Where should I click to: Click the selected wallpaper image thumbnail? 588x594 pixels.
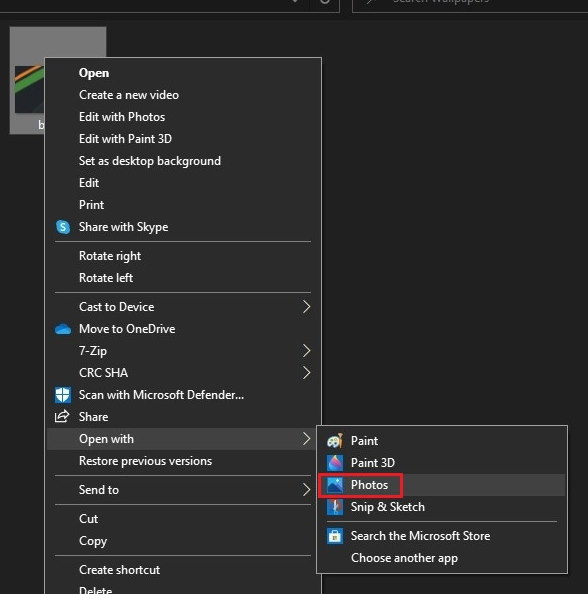point(29,89)
